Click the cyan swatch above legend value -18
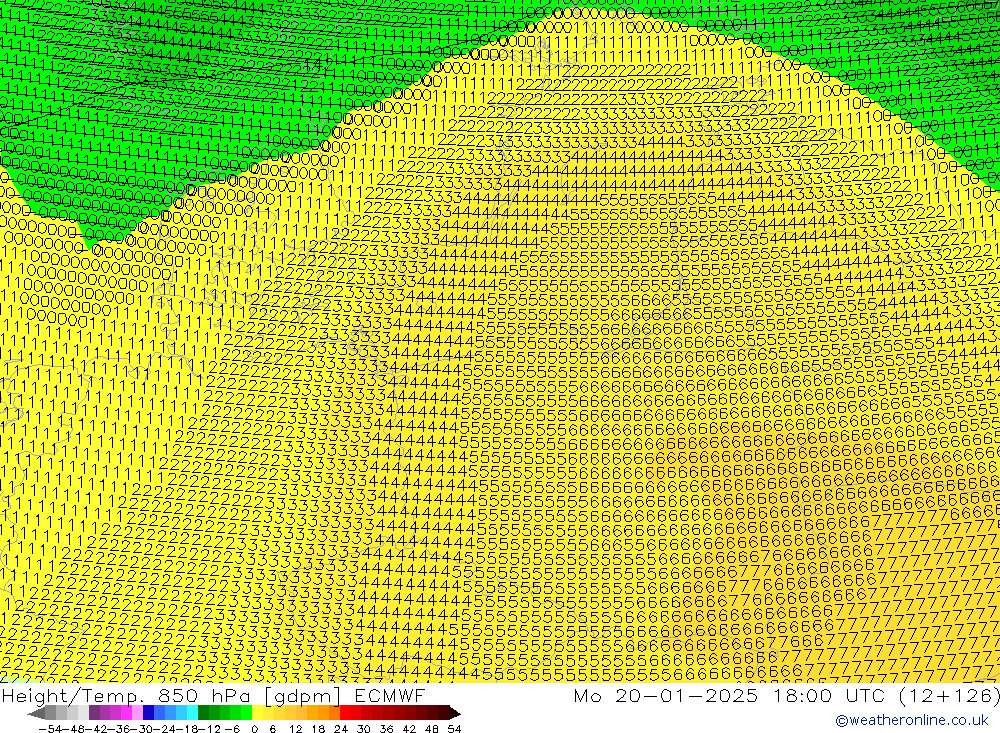 click(192, 713)
